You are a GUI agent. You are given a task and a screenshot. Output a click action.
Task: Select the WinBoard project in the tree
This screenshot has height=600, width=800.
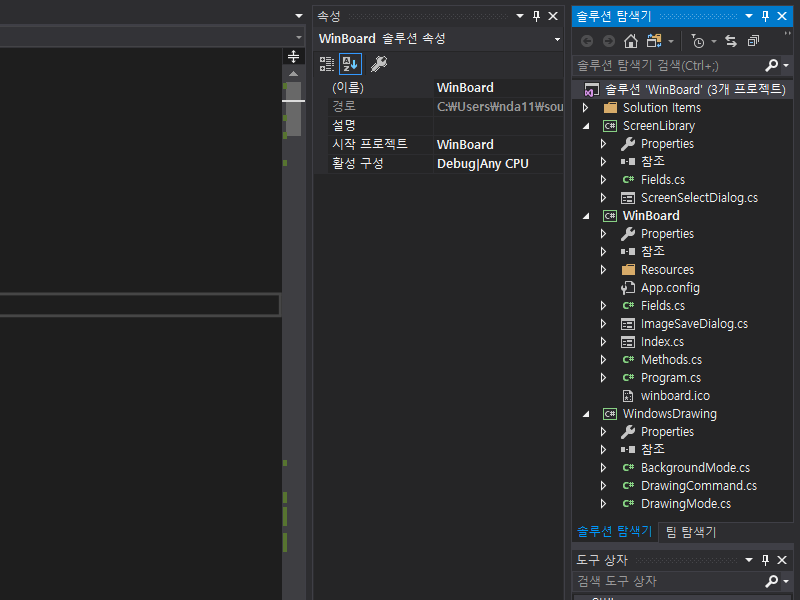click(x=651, y=216)
